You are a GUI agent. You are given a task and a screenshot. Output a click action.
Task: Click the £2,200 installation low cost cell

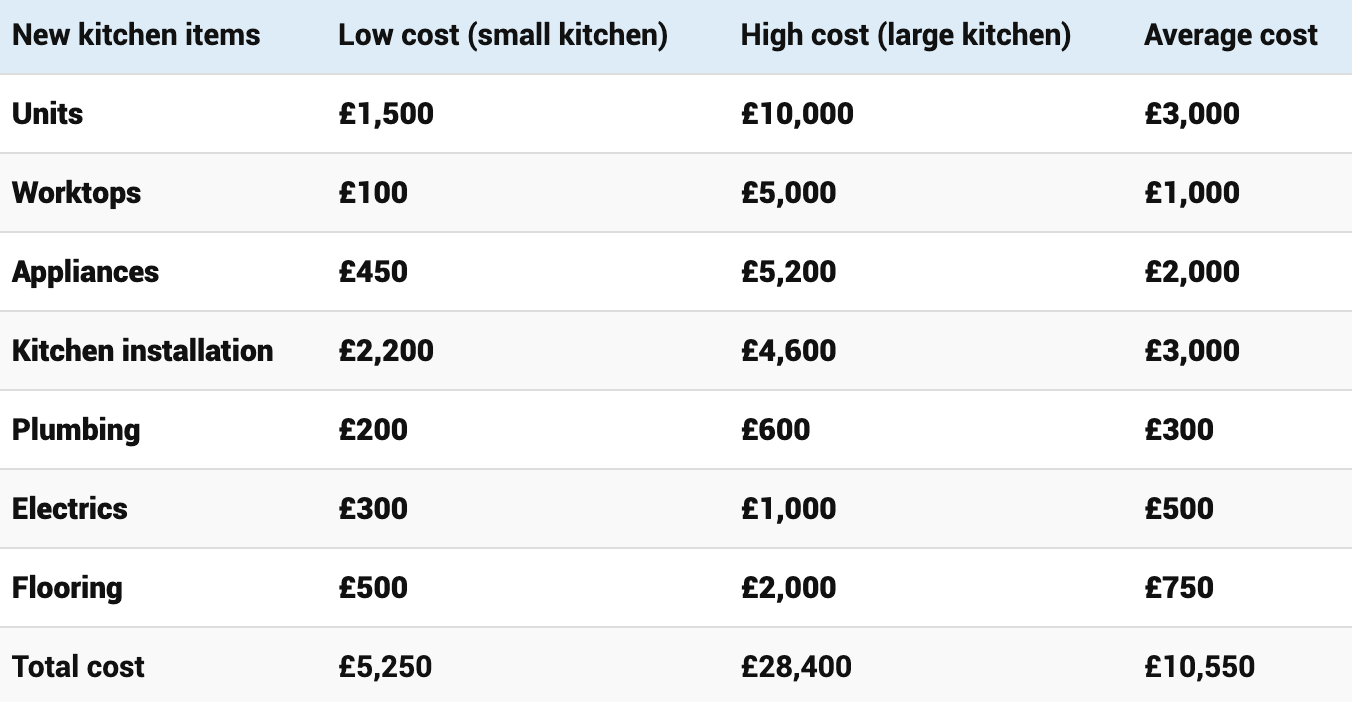(x=386, y=350)
